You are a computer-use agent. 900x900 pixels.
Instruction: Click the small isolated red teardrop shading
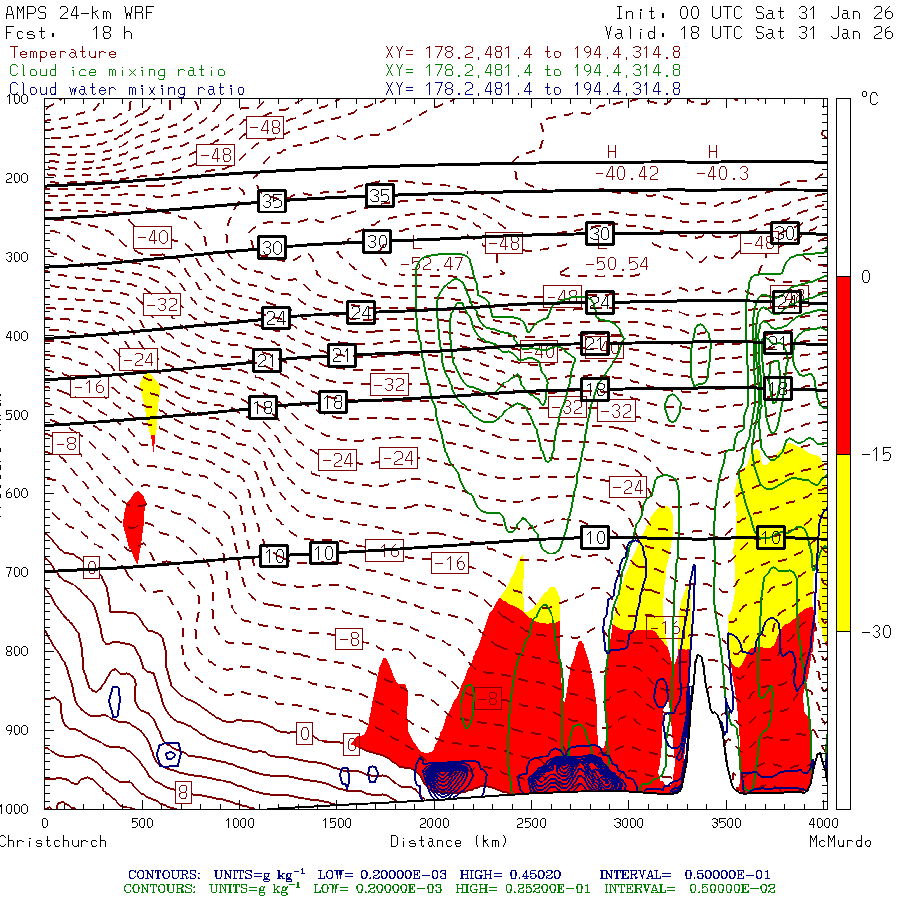[x=135, y=525]
